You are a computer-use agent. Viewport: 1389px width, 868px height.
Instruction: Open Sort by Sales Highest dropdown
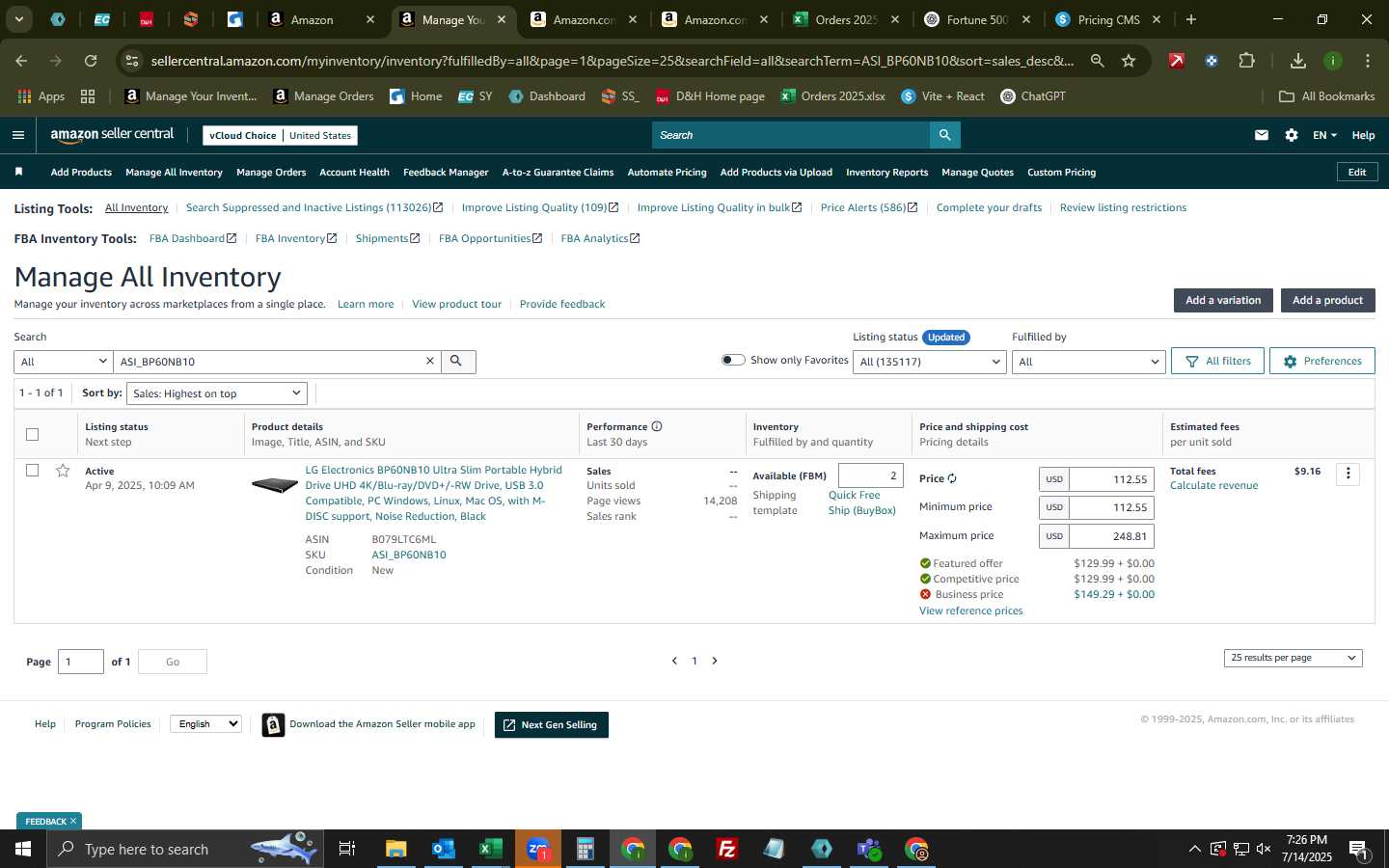[x=217, y=393]
